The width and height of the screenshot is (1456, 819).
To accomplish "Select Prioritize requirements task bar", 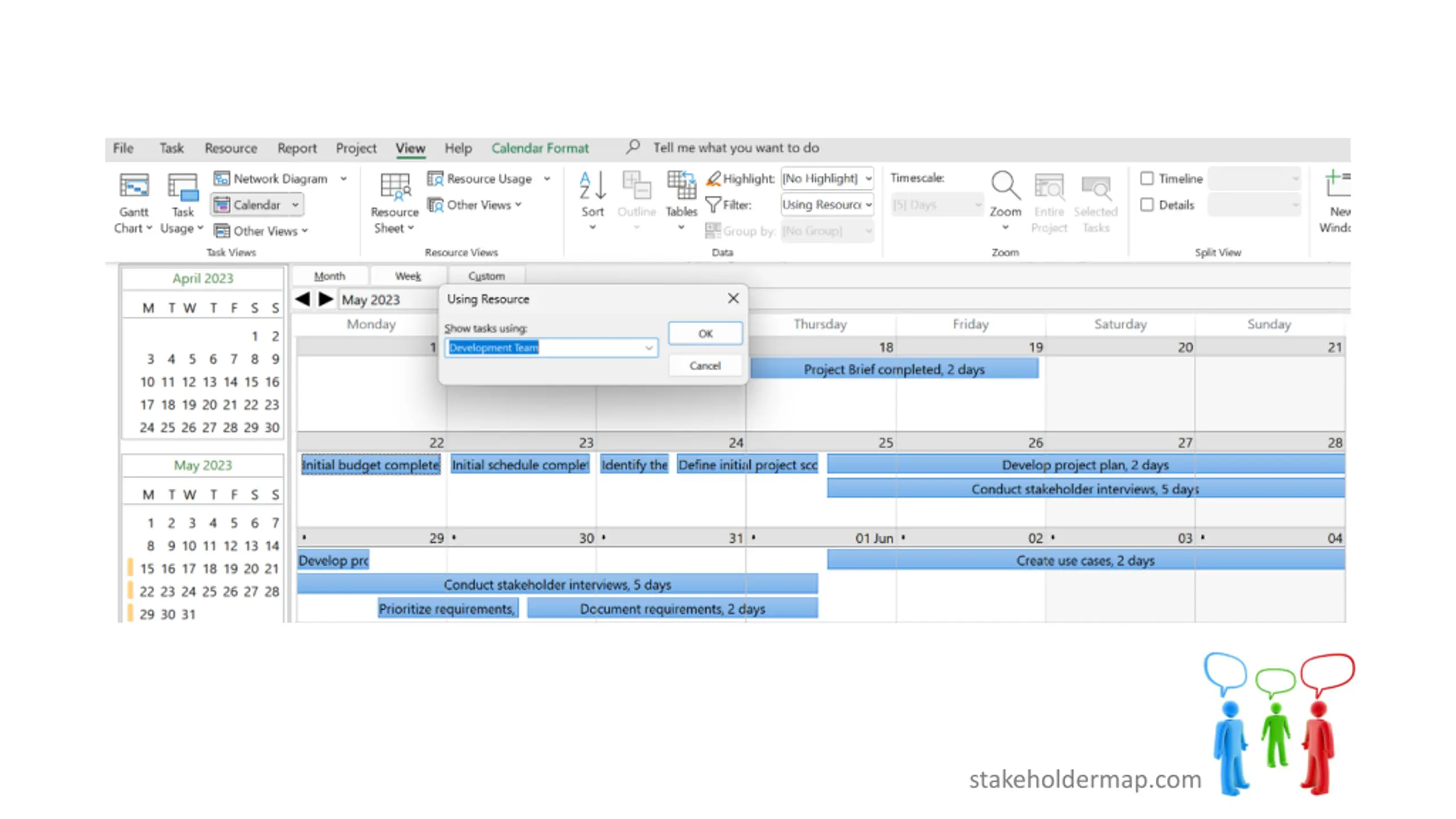I will pyautogui.click(x=448, y=609).
